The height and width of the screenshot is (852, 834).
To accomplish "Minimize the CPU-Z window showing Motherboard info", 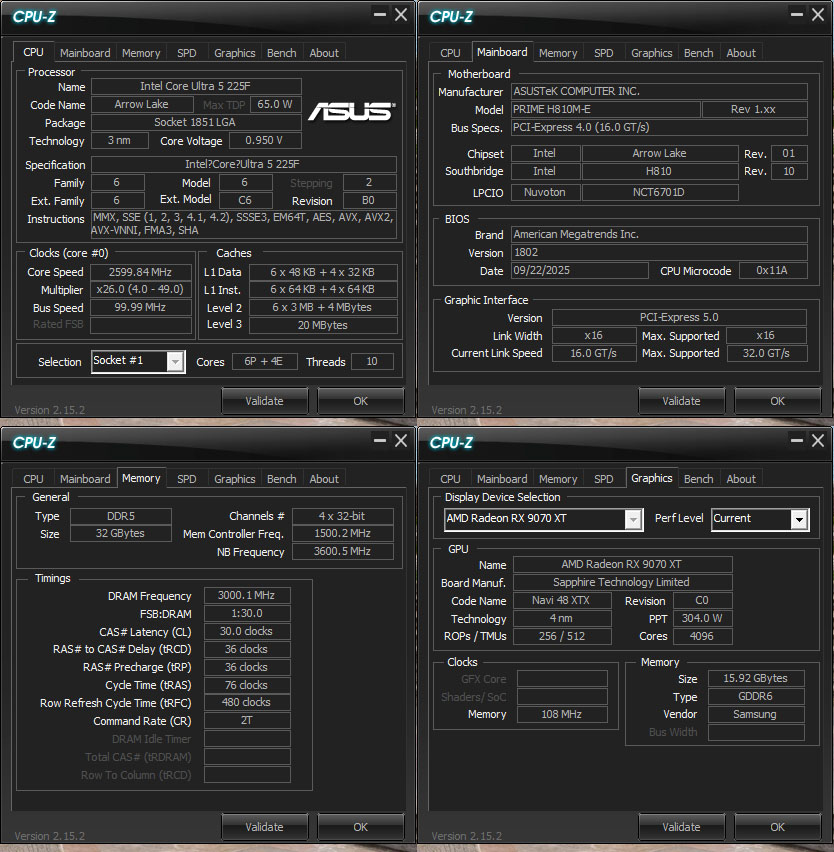I will click(796, 15).
